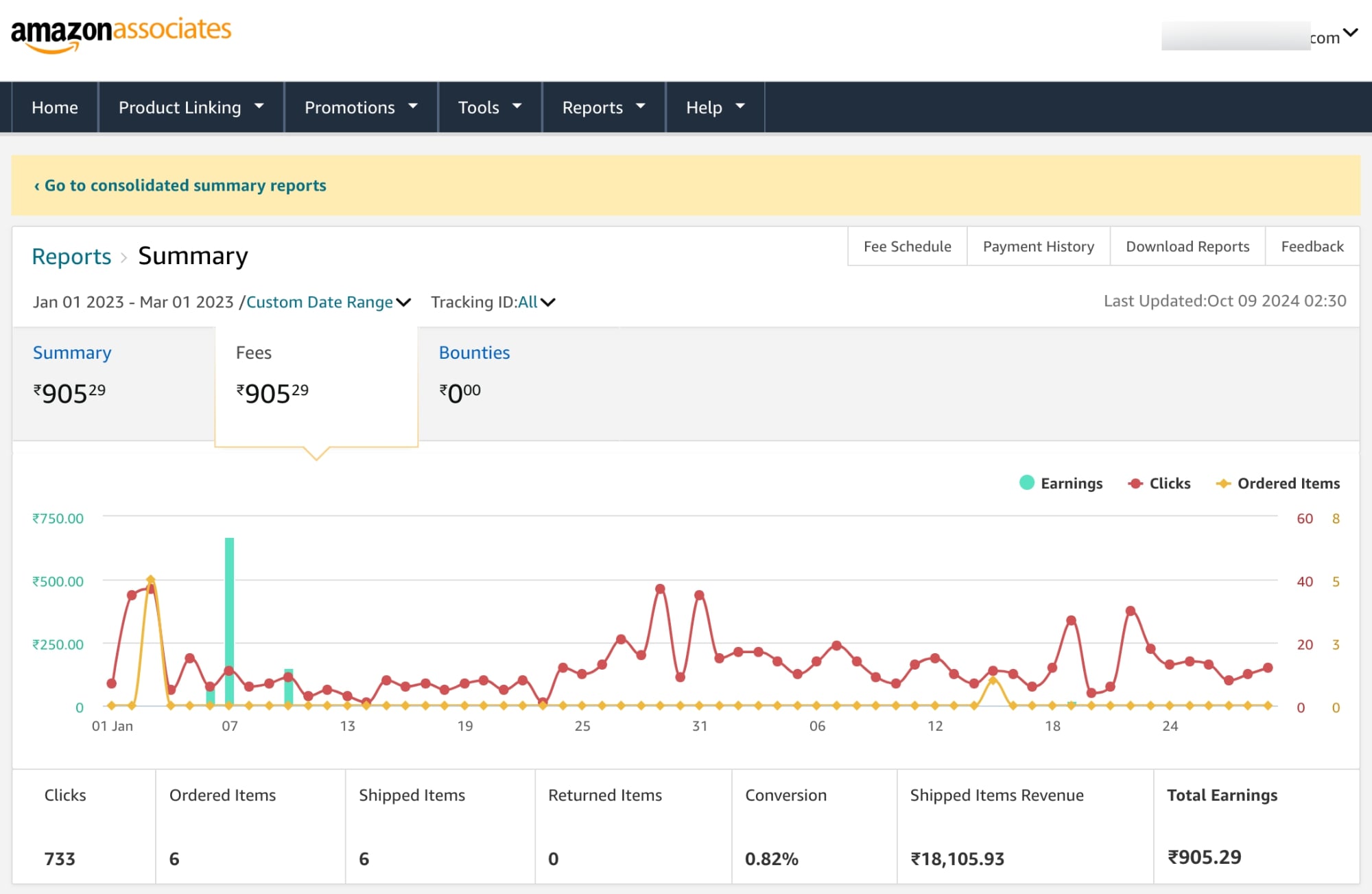
Task: Open the Tools dropdown menu
Action: [x=490, y=107]
